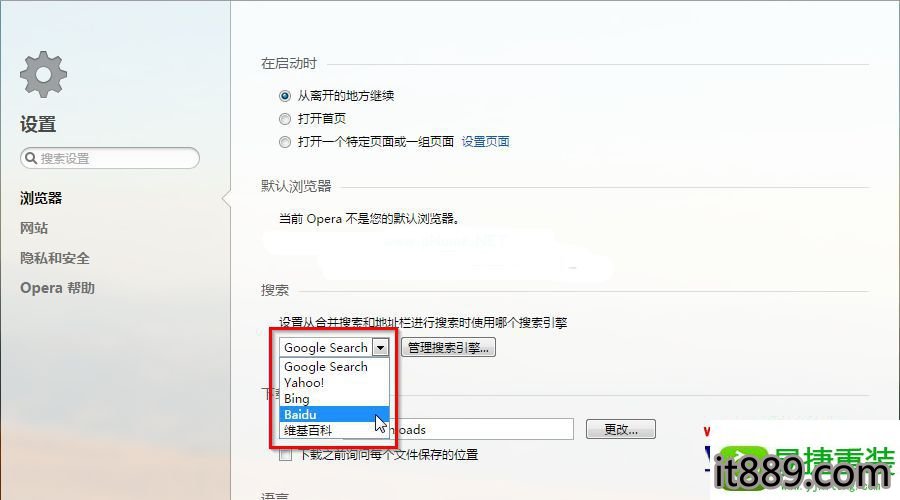Open the 网站 settings section

point(34,228)
